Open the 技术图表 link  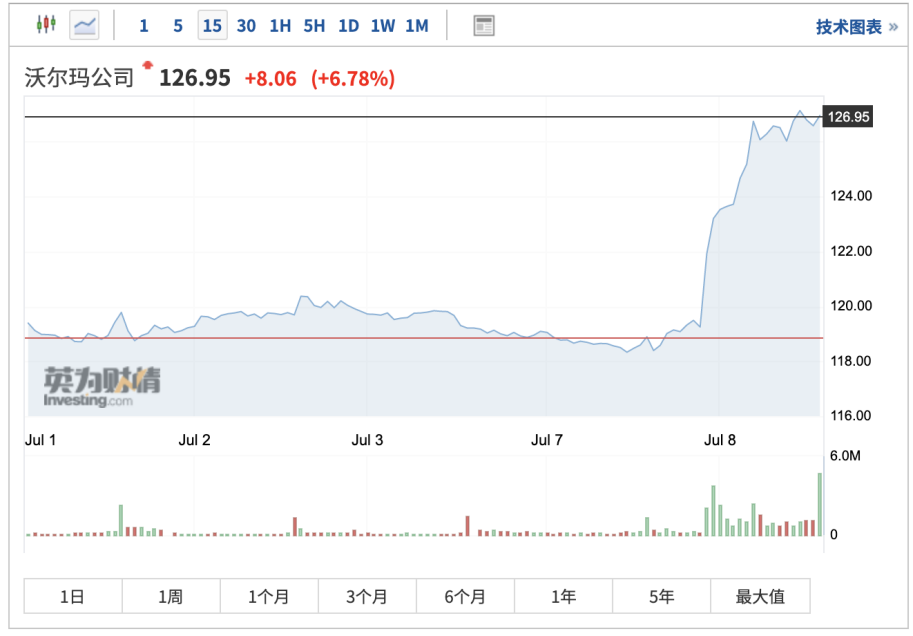pos(856,27)
